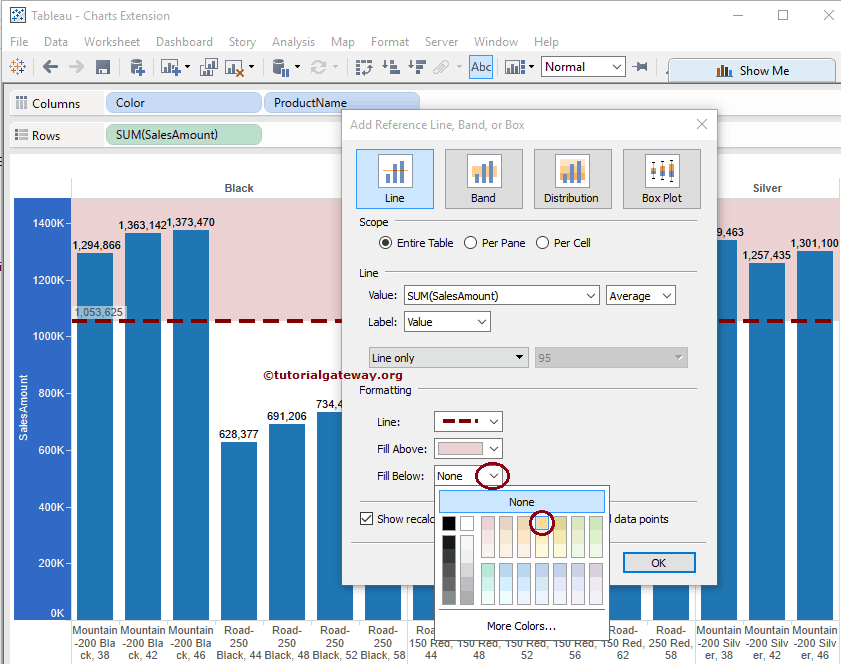The width and height of the screenshot is (841, 664).
Task: Select the Line reference type icon
Action: (x=394, y=178)
